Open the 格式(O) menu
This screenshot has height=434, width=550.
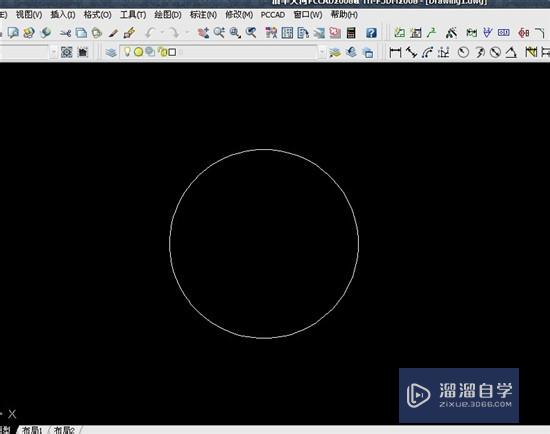coord(97,15)
